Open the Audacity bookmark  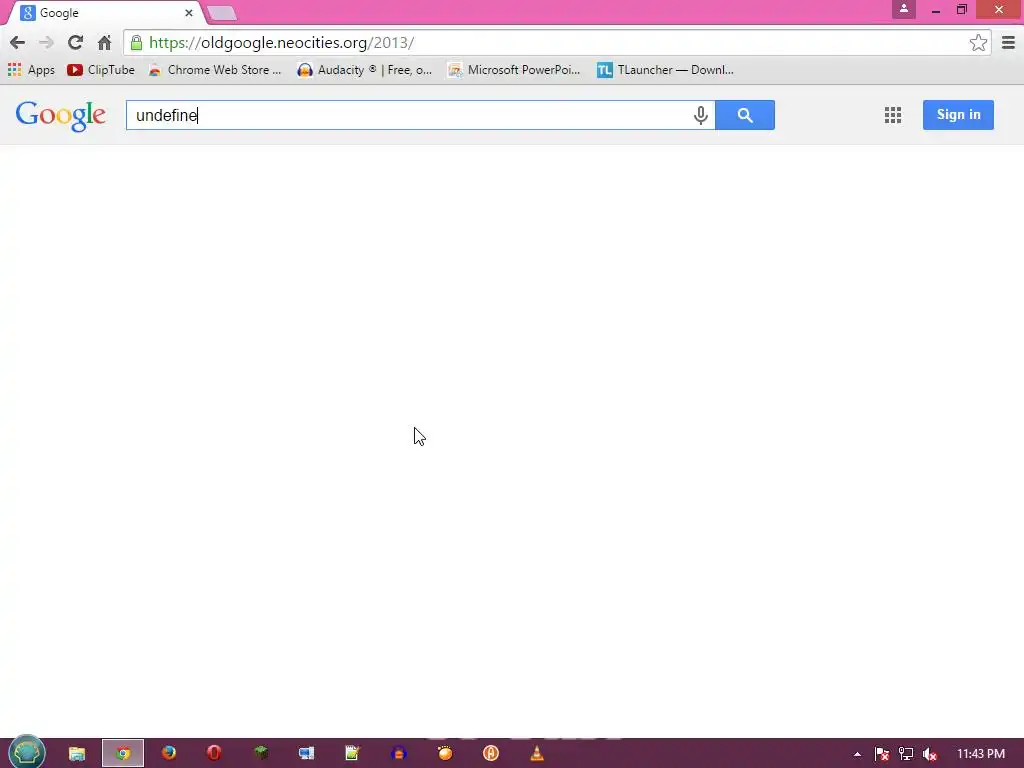click(364, 70)
